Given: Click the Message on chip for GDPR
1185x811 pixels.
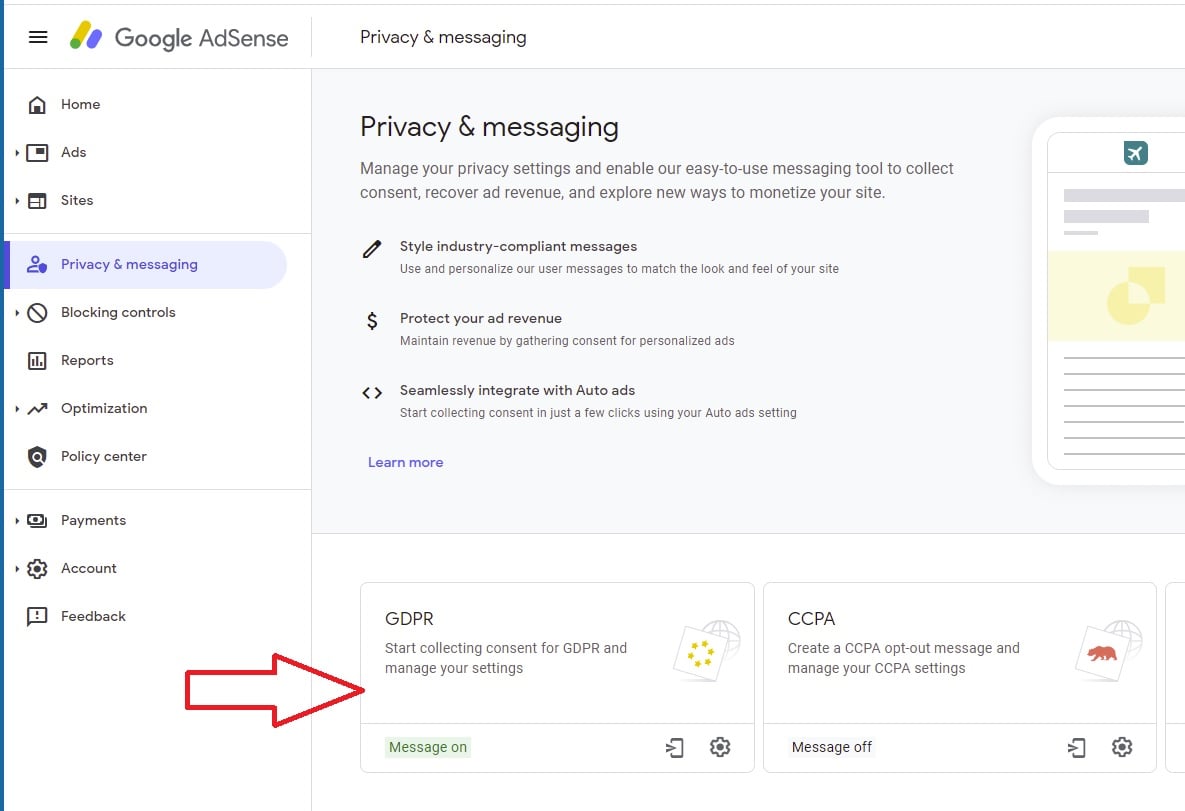Looking at the screenshot, I should point(428,747).
